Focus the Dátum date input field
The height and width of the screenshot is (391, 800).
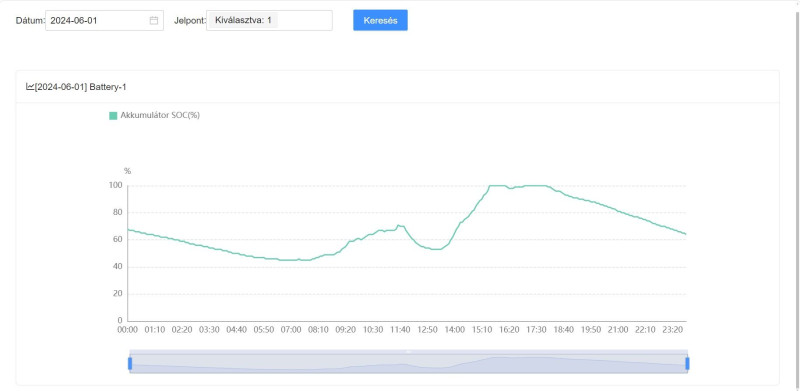click(x=104, y=20)
